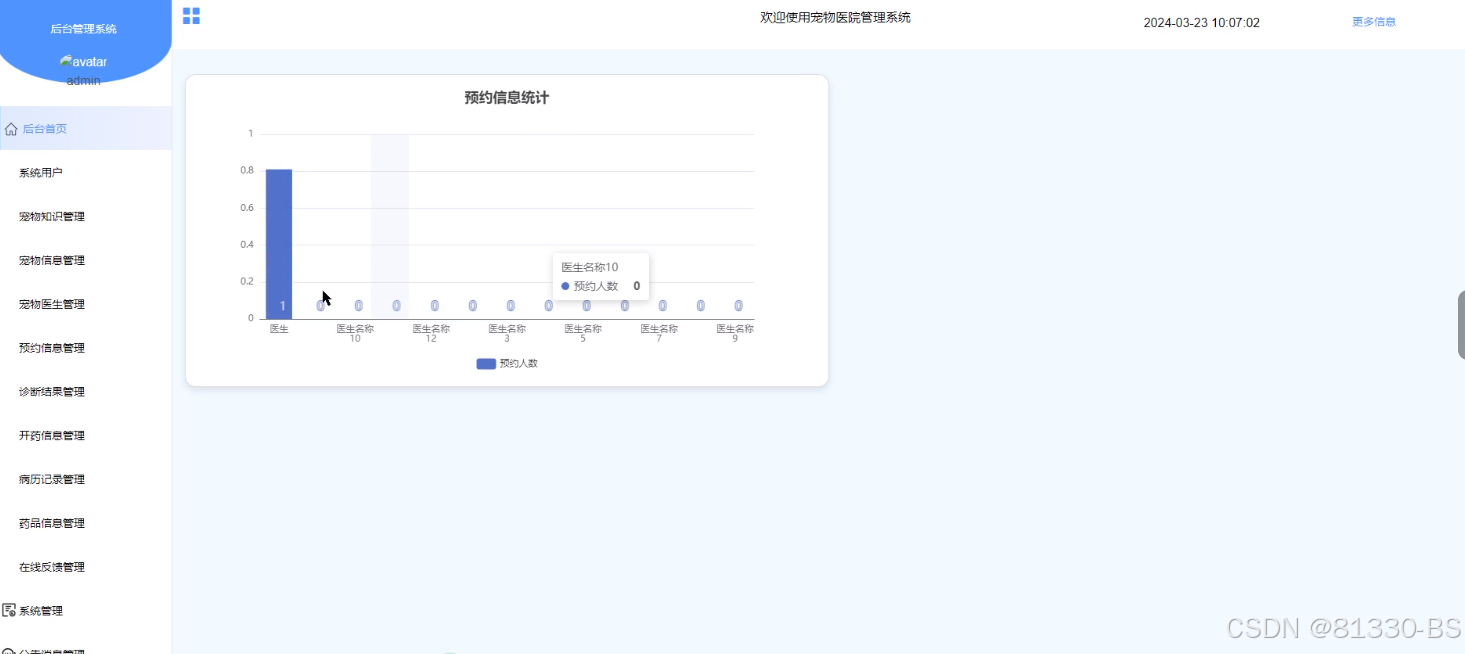Click the 医生名称9 axis label
Screen dimensions: 1465x654
click(735, 333)
